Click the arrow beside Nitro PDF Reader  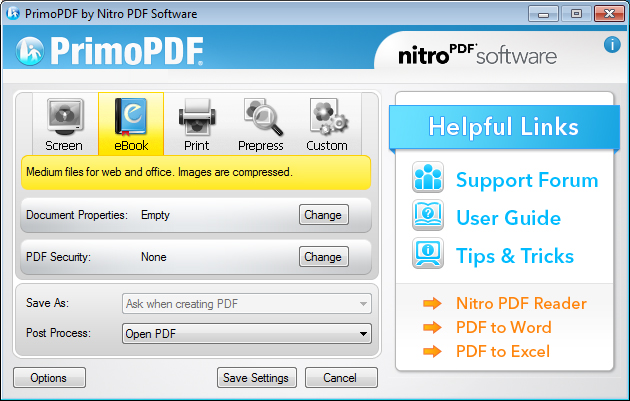[x=432, y=303]
